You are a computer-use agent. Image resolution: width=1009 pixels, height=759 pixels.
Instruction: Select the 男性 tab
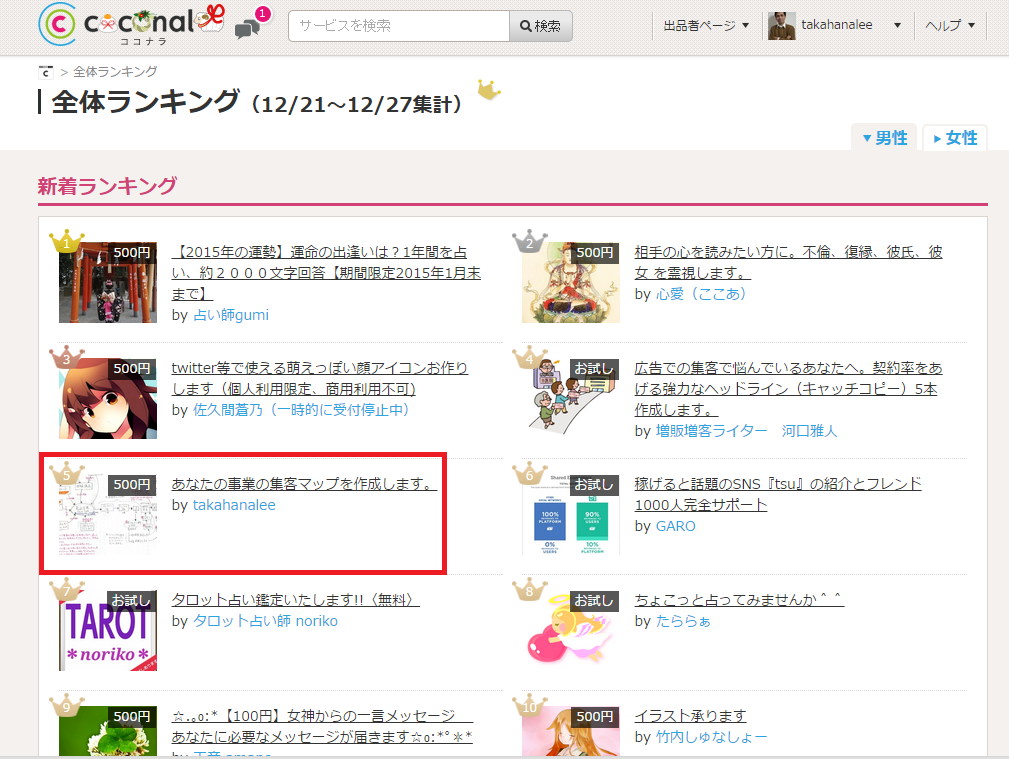pos(885,138)
